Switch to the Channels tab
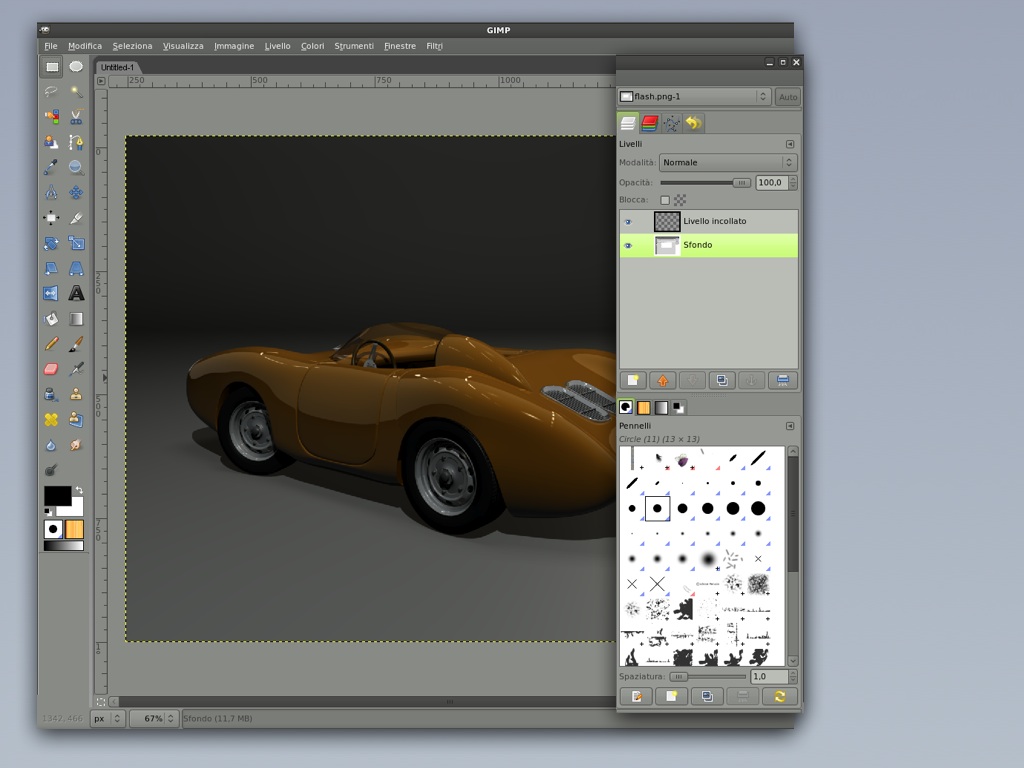Viewport: 1024px width, 768px height. 650,123
